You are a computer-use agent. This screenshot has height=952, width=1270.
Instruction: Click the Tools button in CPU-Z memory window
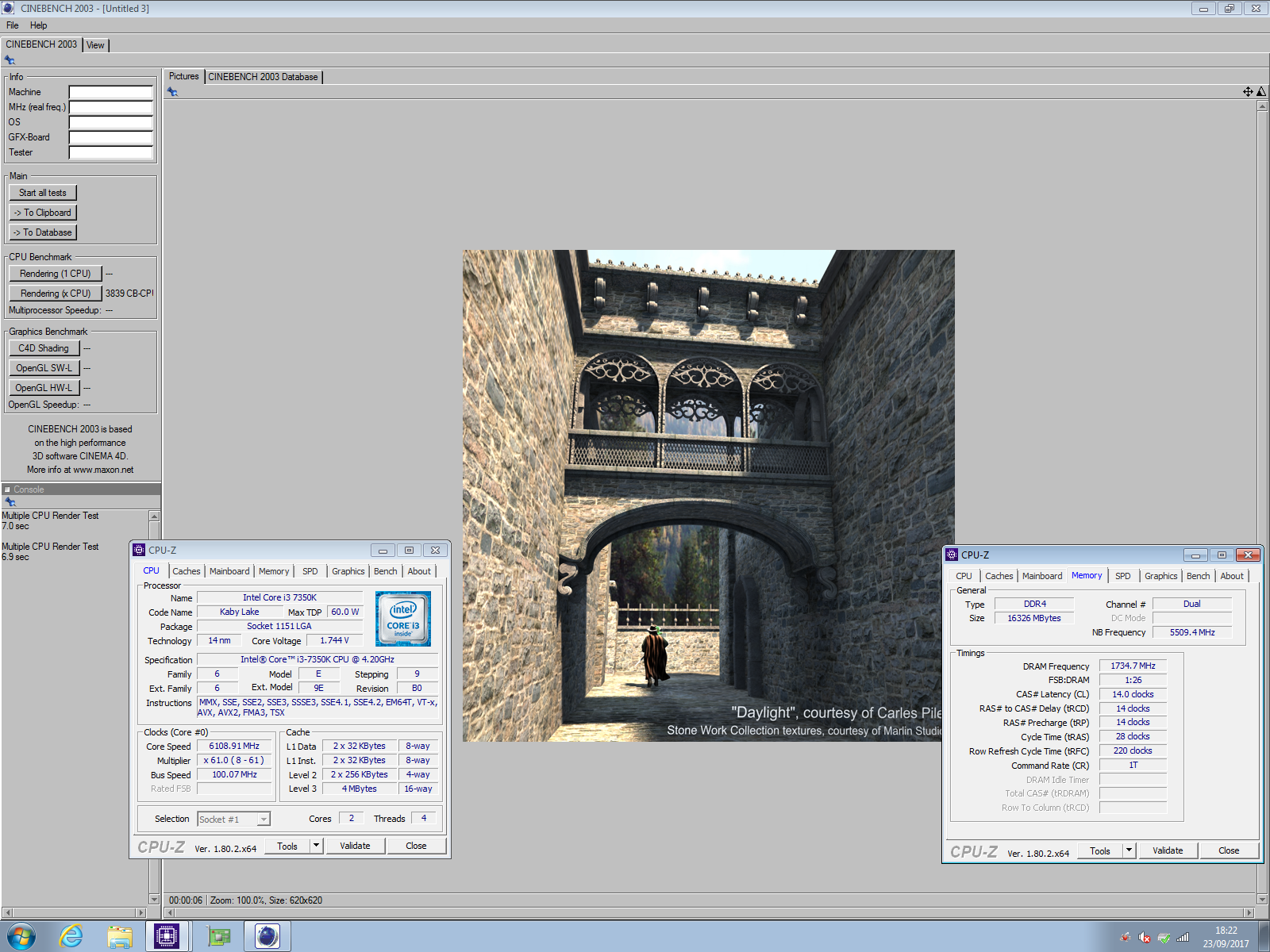pyautogui.click(x=1100, y=850)
